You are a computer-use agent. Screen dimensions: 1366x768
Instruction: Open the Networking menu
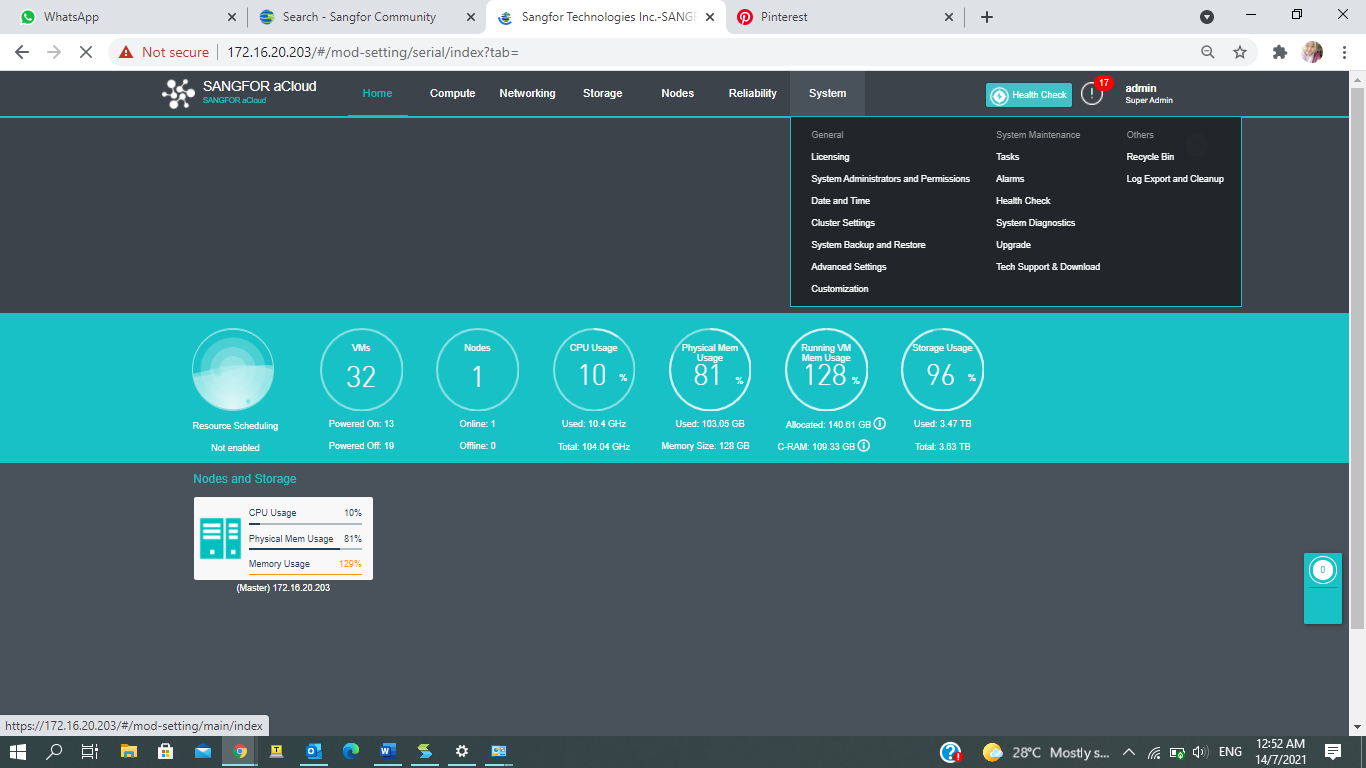click(527, 93)
